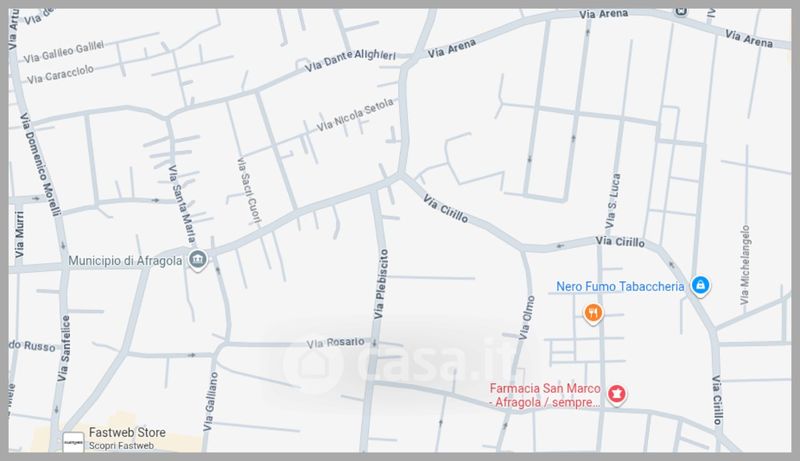
Task: Select the Farmacia San Marco - Afragola label
Action: [545, 395]
